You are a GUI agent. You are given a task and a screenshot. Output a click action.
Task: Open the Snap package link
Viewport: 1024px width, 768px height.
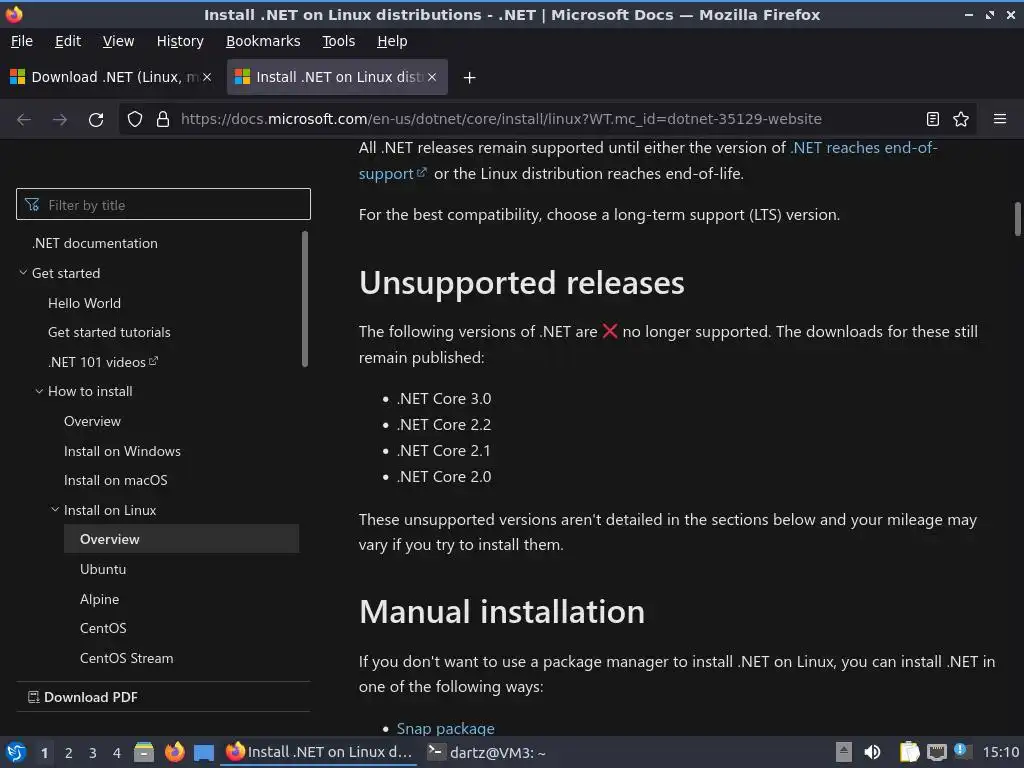tap(445, 728)
